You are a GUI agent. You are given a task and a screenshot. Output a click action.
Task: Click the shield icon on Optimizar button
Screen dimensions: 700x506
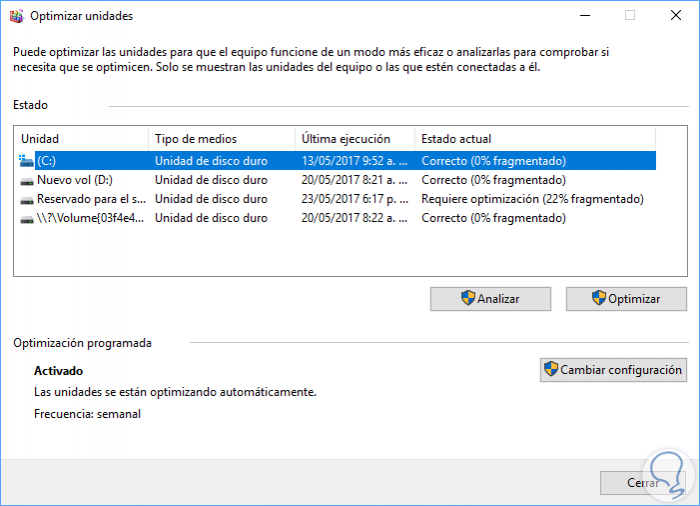(x=599, y=298)
